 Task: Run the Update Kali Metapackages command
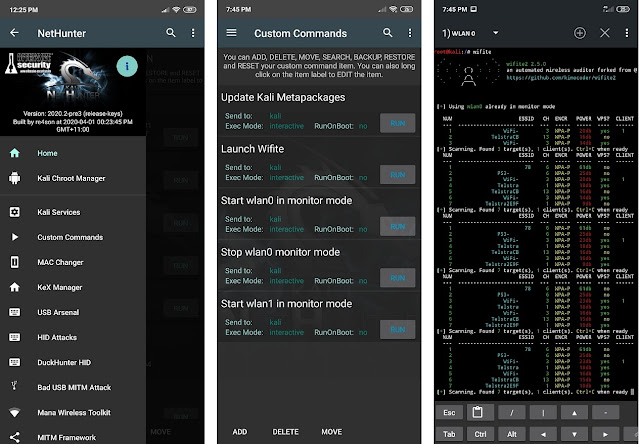398,123
